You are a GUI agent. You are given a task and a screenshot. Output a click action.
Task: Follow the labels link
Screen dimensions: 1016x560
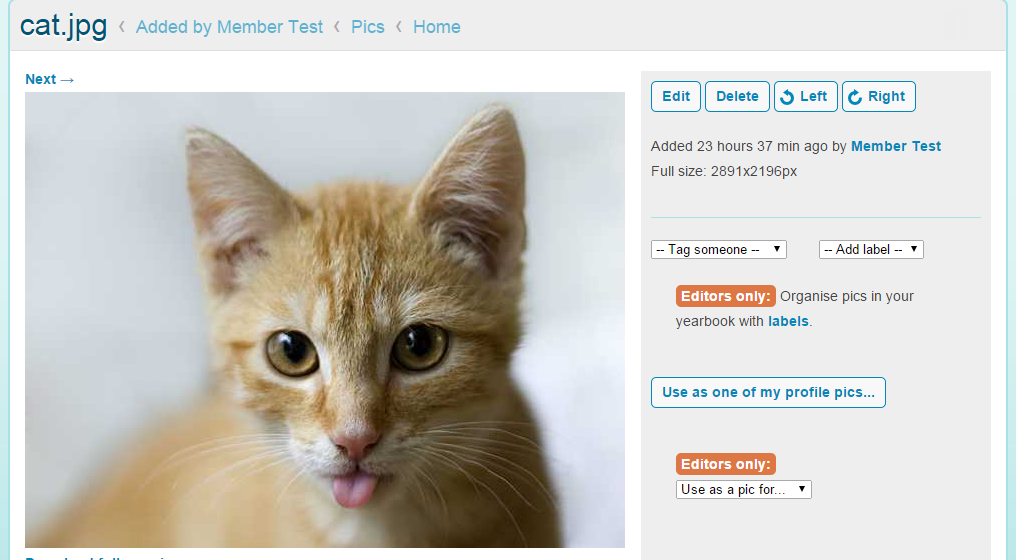(x=788, y=322)
